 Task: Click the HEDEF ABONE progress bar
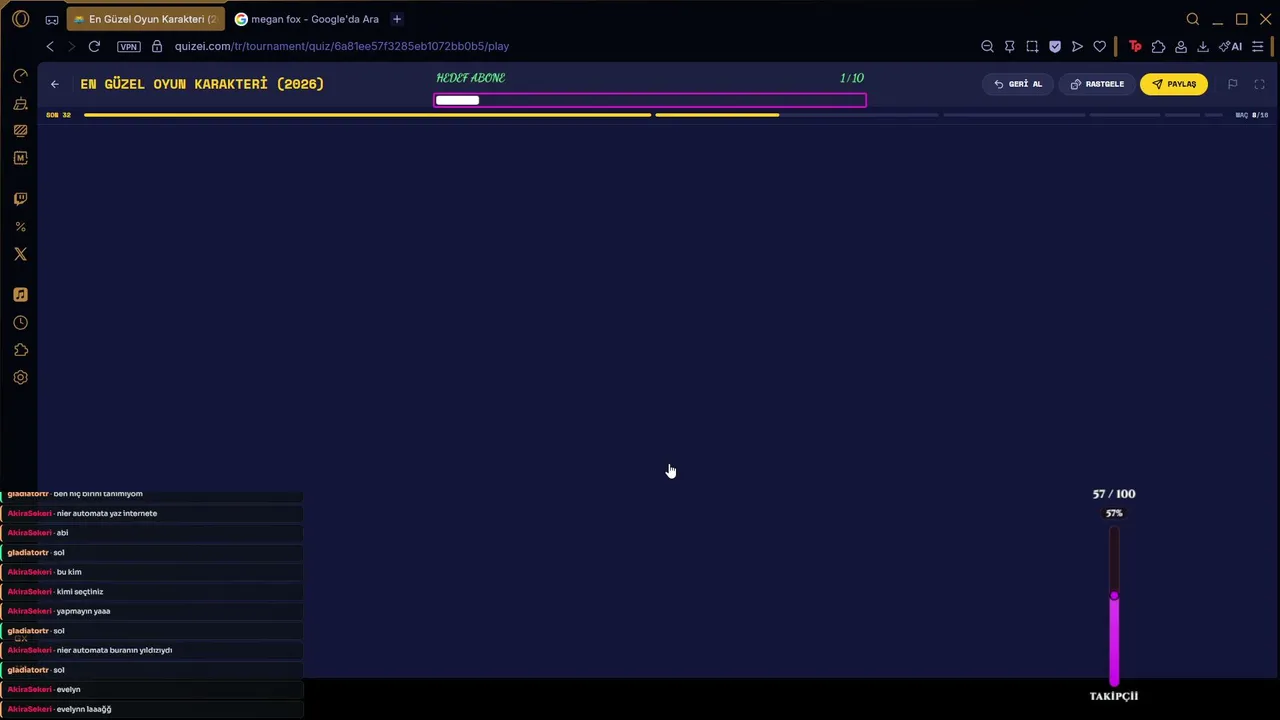650,100
